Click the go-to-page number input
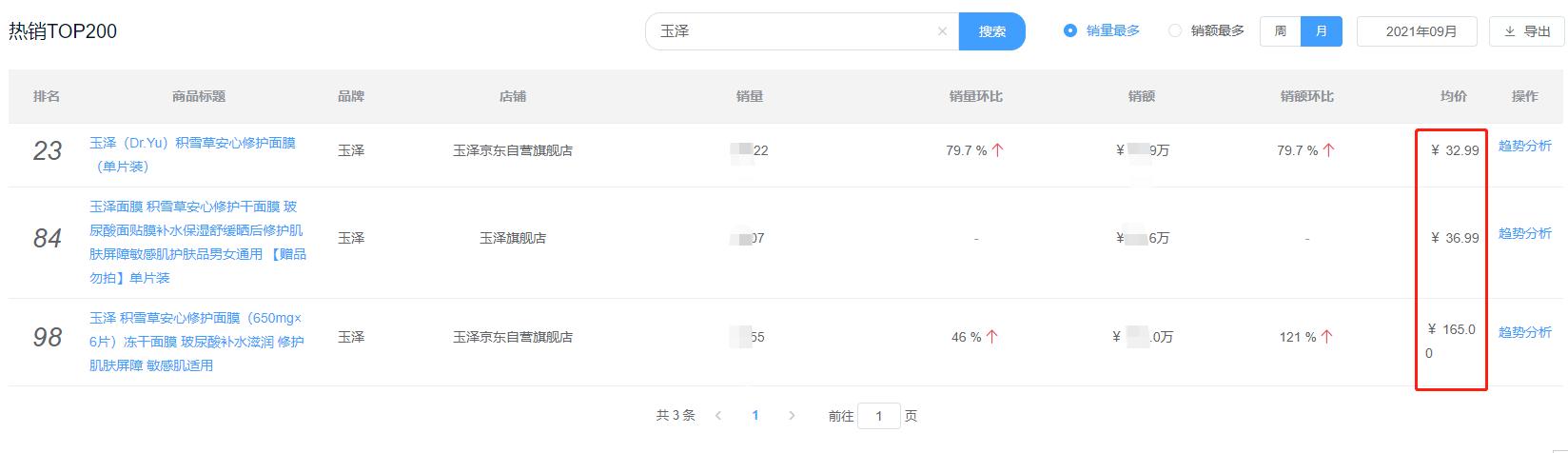 pyautogui.click(x=878, y=416)
